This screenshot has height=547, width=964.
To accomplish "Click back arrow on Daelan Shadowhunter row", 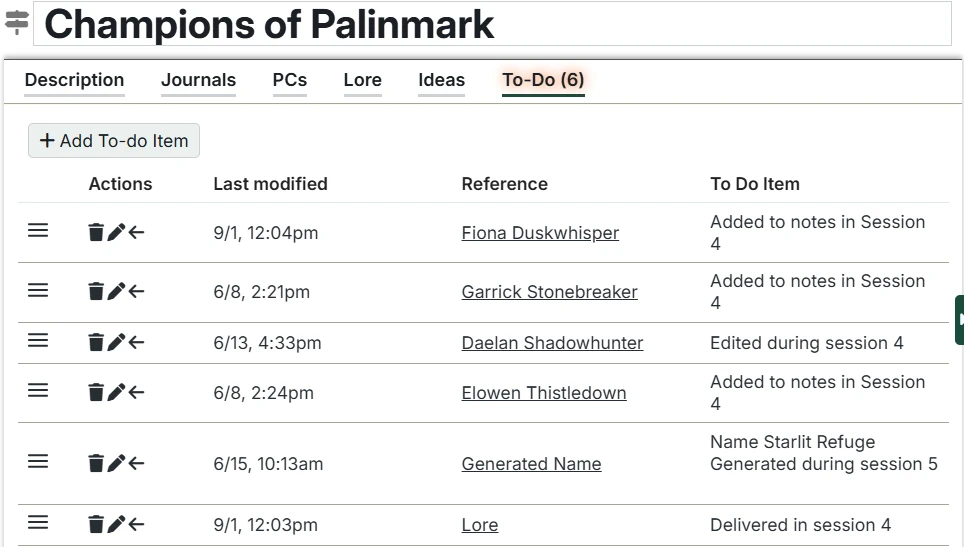I will point(137,343).
